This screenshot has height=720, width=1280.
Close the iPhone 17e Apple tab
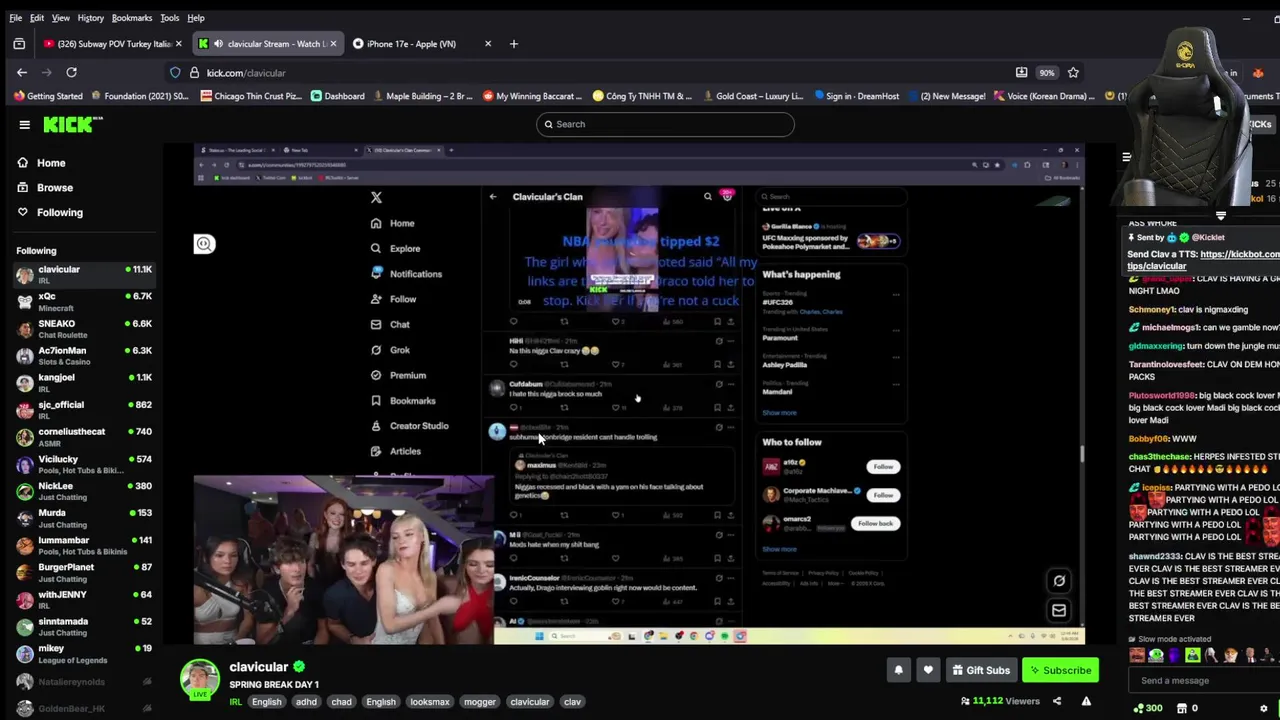[x=488, y=44]
